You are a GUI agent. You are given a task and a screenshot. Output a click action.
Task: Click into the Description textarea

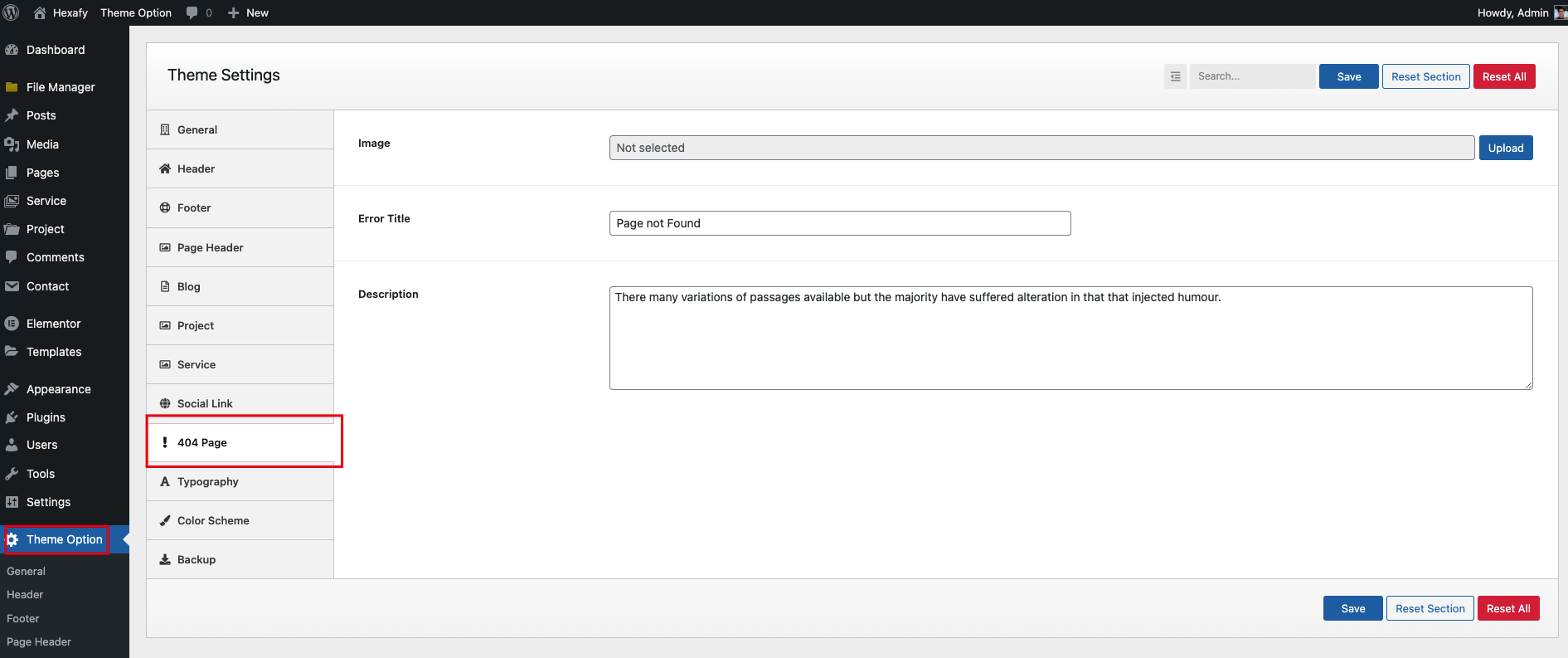click(x=1071, y=338)
